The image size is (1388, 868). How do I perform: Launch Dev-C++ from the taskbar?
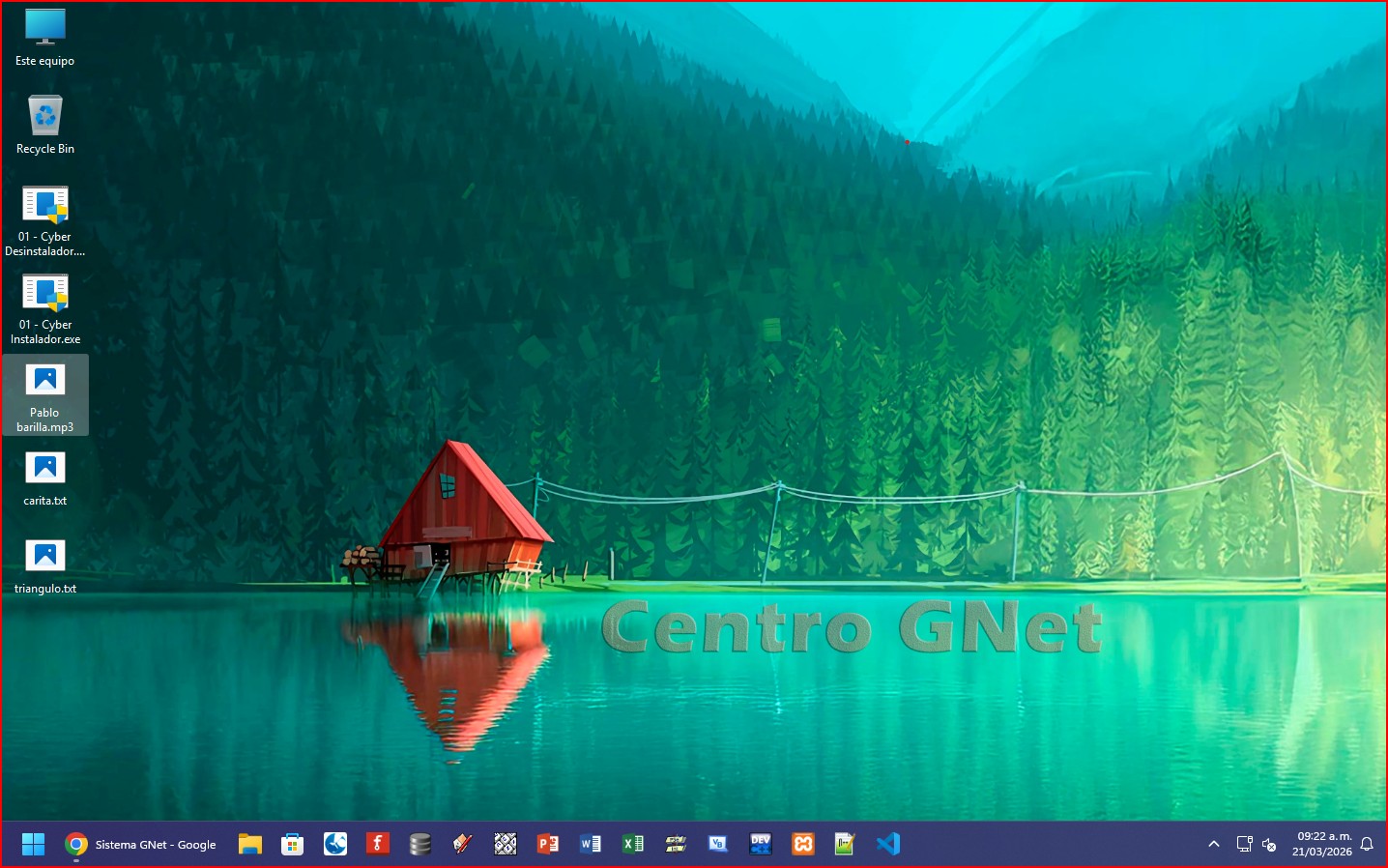761,844
